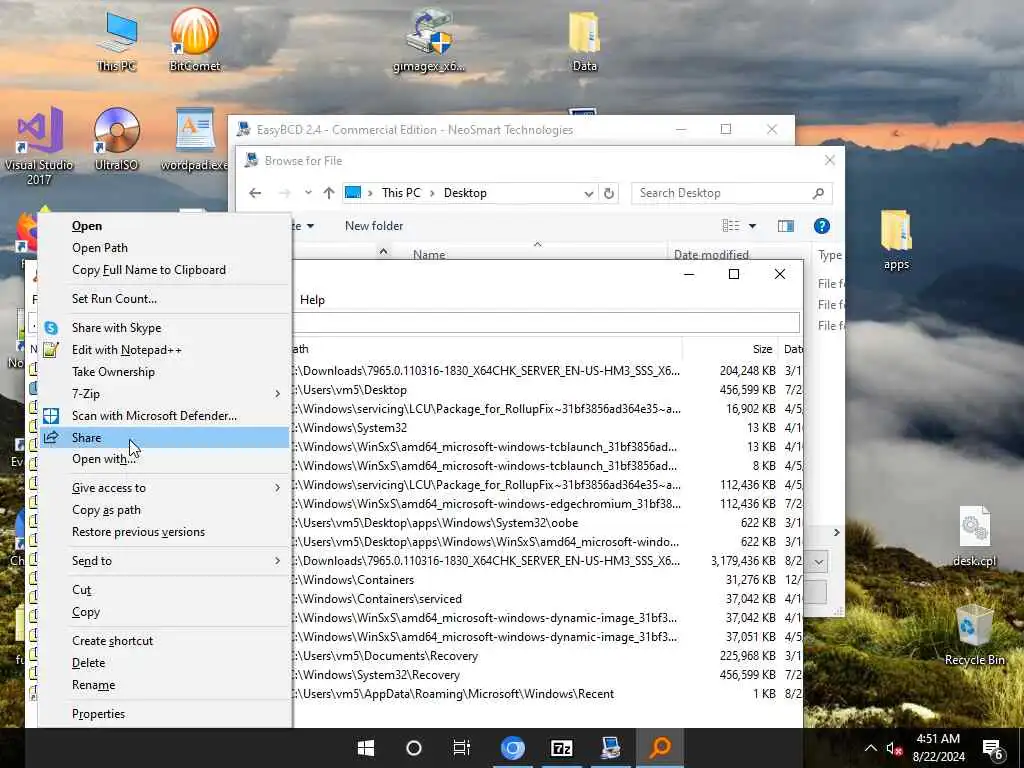Click the highlighted Share entry
Image resolution: width=1024 pixels, height=768 pixels.
163,438
